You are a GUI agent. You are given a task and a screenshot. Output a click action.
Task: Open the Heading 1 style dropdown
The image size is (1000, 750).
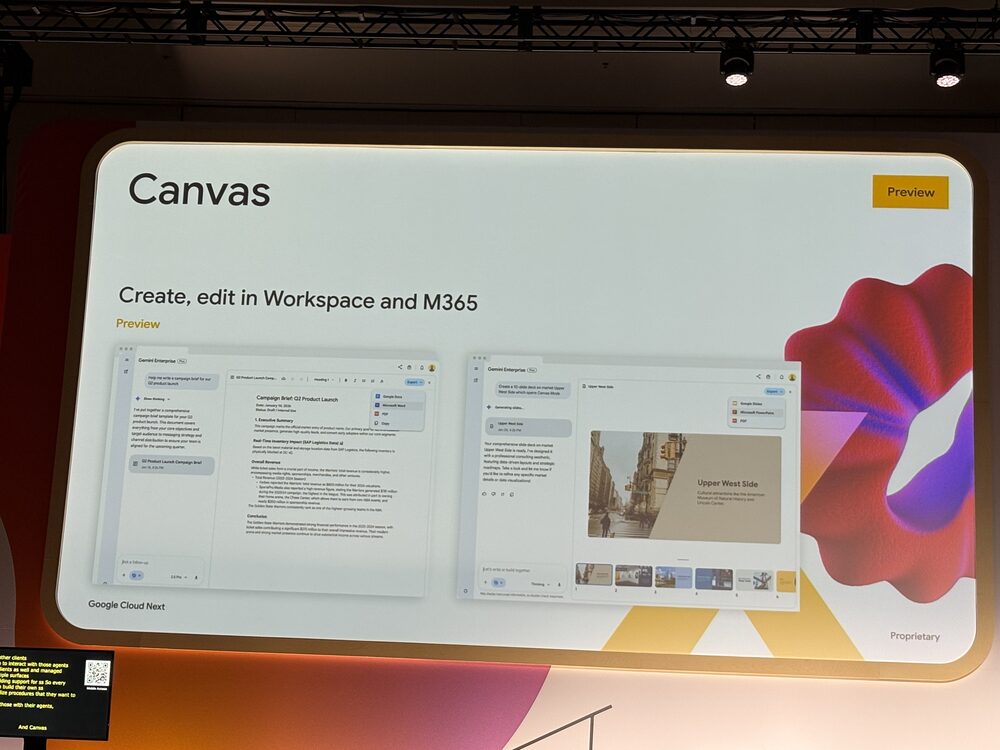tap(322, 380)
